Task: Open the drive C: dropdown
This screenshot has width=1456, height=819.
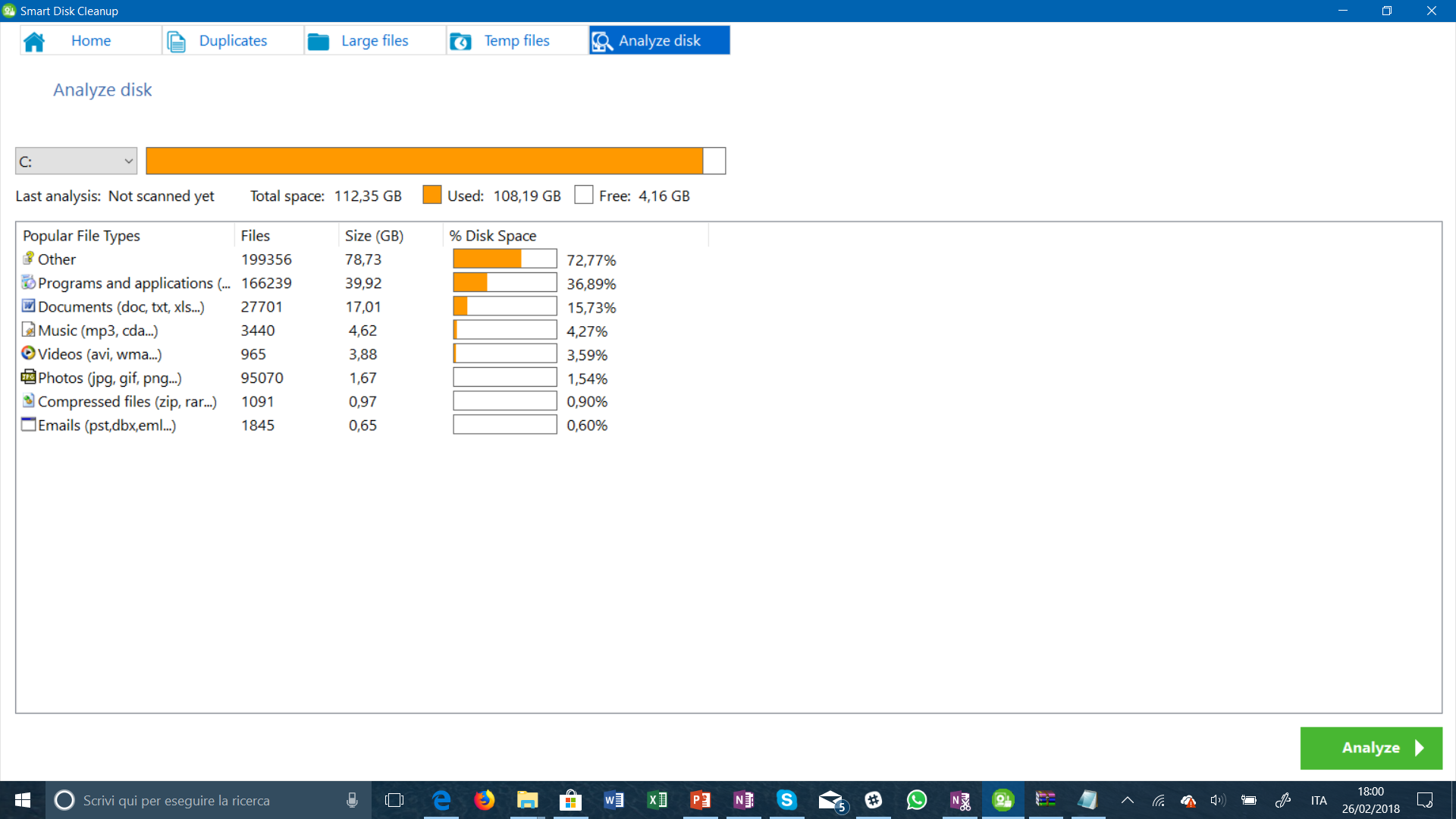Action: click(76, 161)
